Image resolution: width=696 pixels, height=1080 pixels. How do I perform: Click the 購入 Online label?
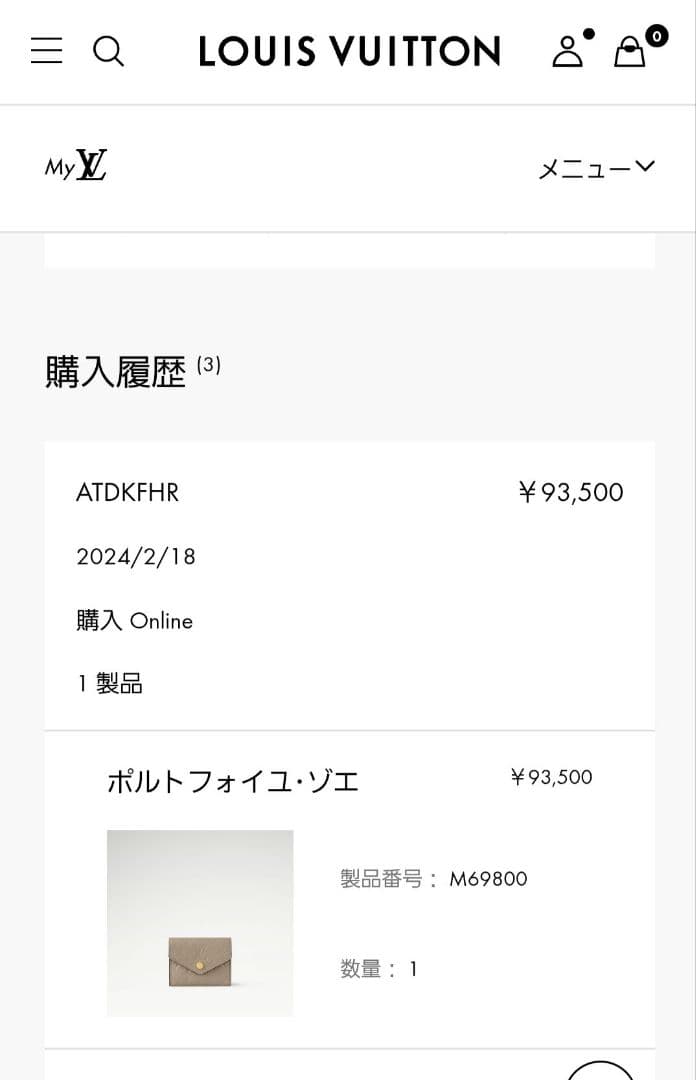[x=135, y=621]
